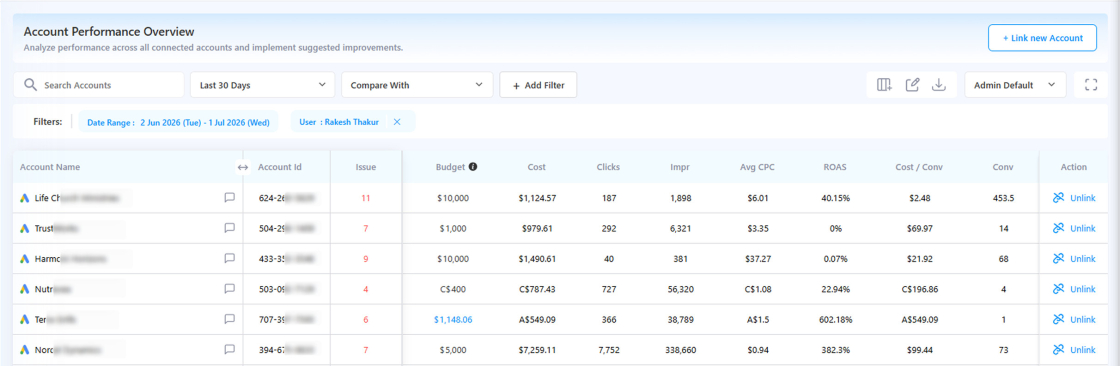
Task: Unlink the account costing $1,490.61
Action: click(x=1074, y=259)
